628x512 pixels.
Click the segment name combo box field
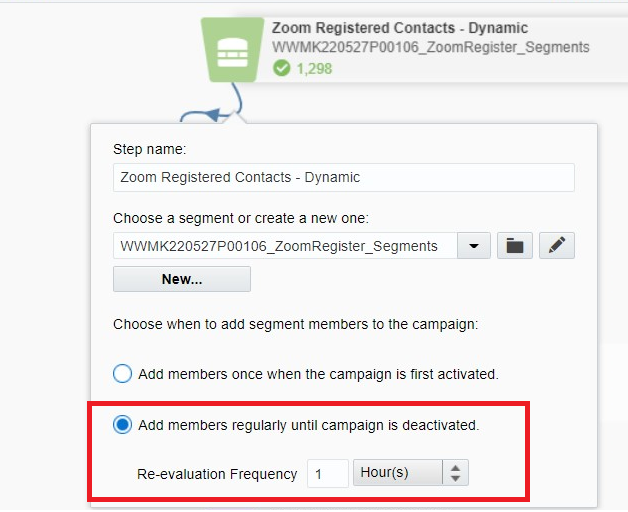pyautogui.click(x=285, y=246)
